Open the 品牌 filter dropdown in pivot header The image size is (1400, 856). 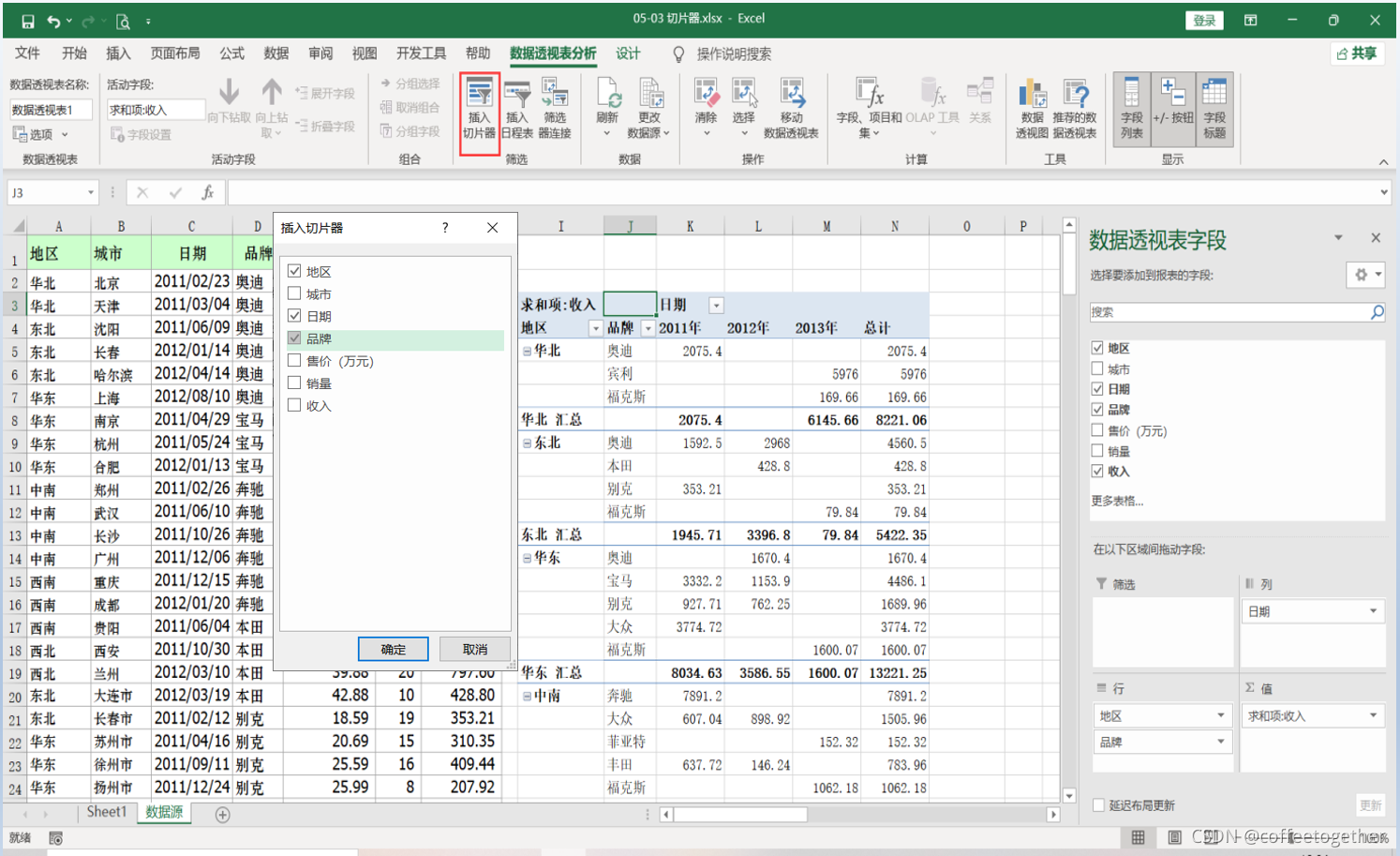[x=648, y=328]
